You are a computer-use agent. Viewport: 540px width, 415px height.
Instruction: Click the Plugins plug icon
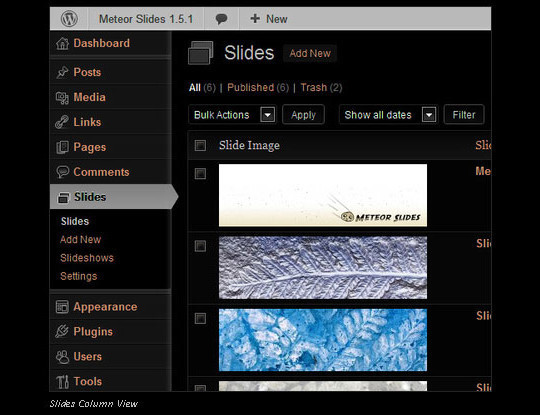(x=62, y=331)
